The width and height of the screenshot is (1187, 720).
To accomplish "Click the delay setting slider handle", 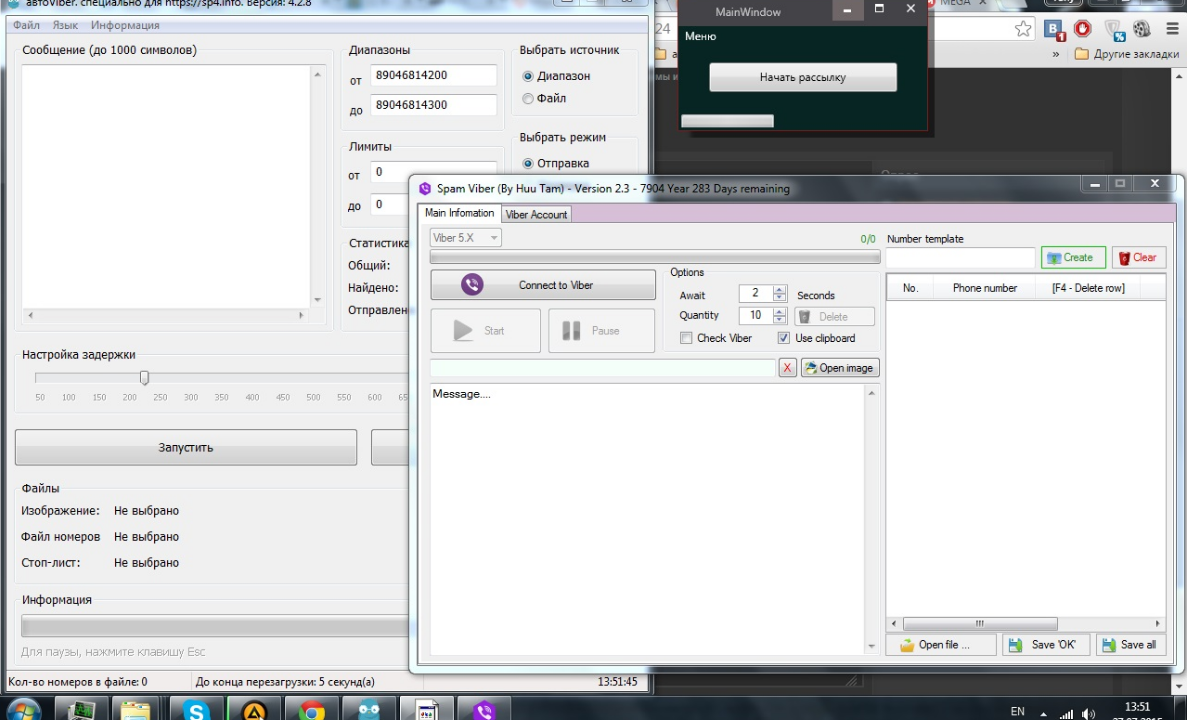I will tap(144, 377).
